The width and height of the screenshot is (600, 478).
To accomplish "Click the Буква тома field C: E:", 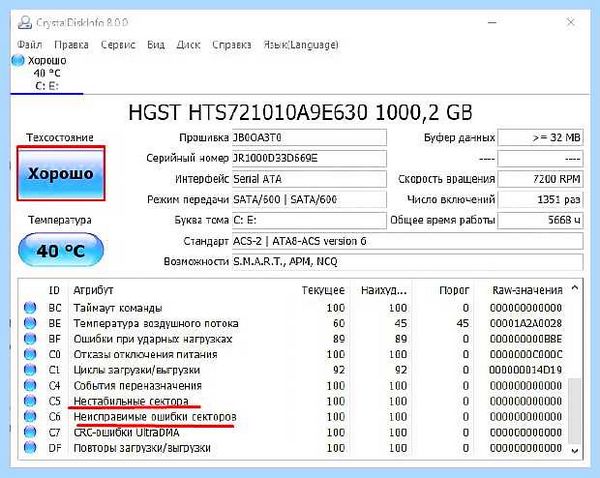I will [309, 220].
